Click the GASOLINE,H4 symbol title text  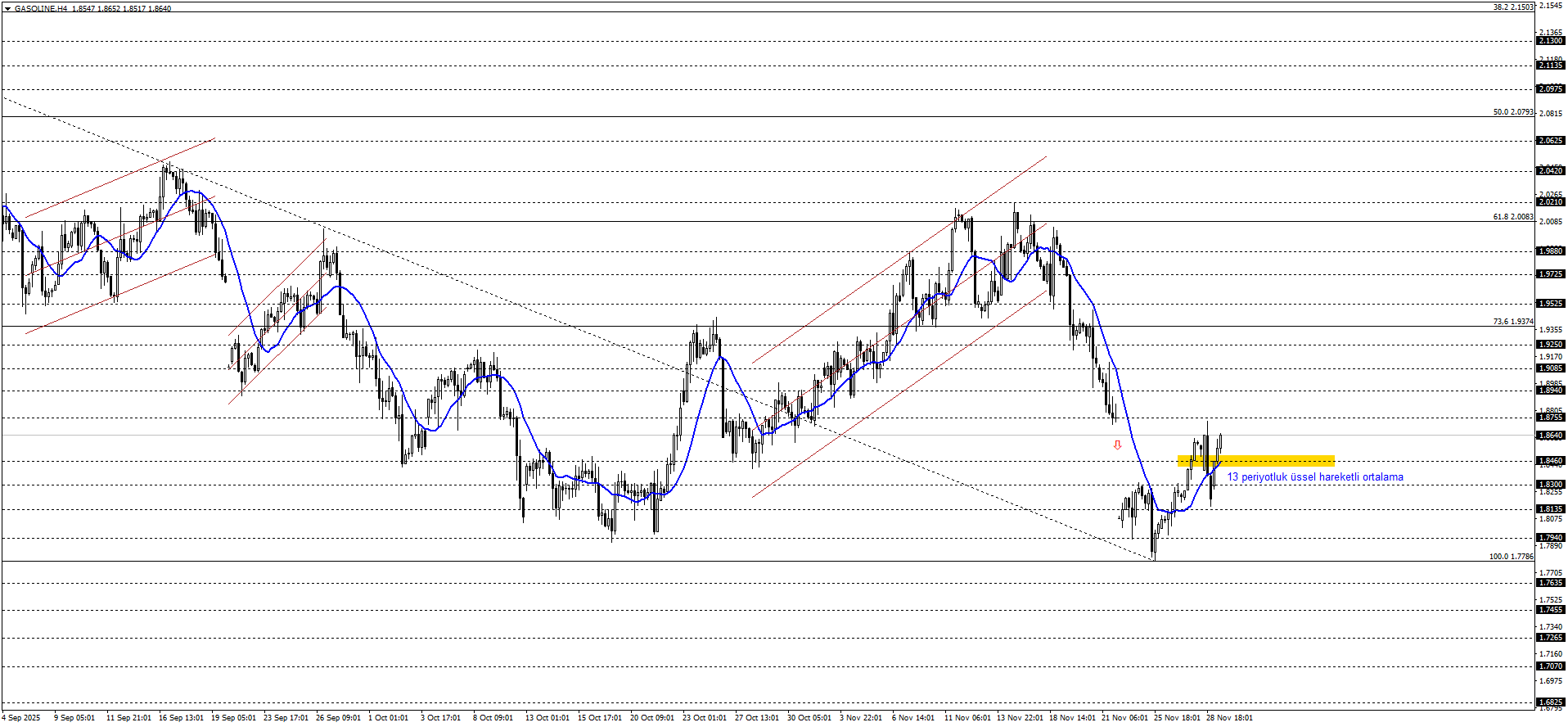(x=41, y=8)
